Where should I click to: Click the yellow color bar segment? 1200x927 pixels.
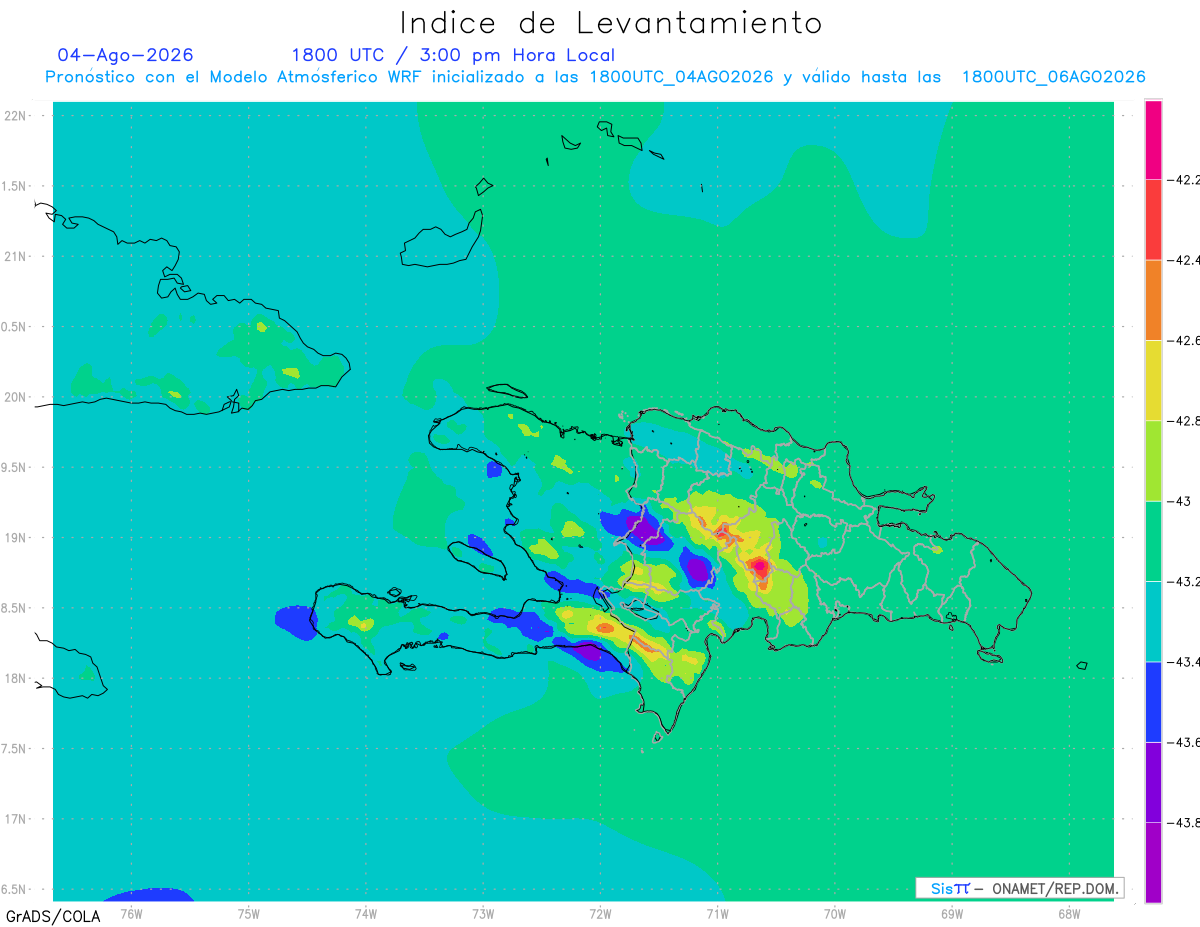click(1153, 380)
